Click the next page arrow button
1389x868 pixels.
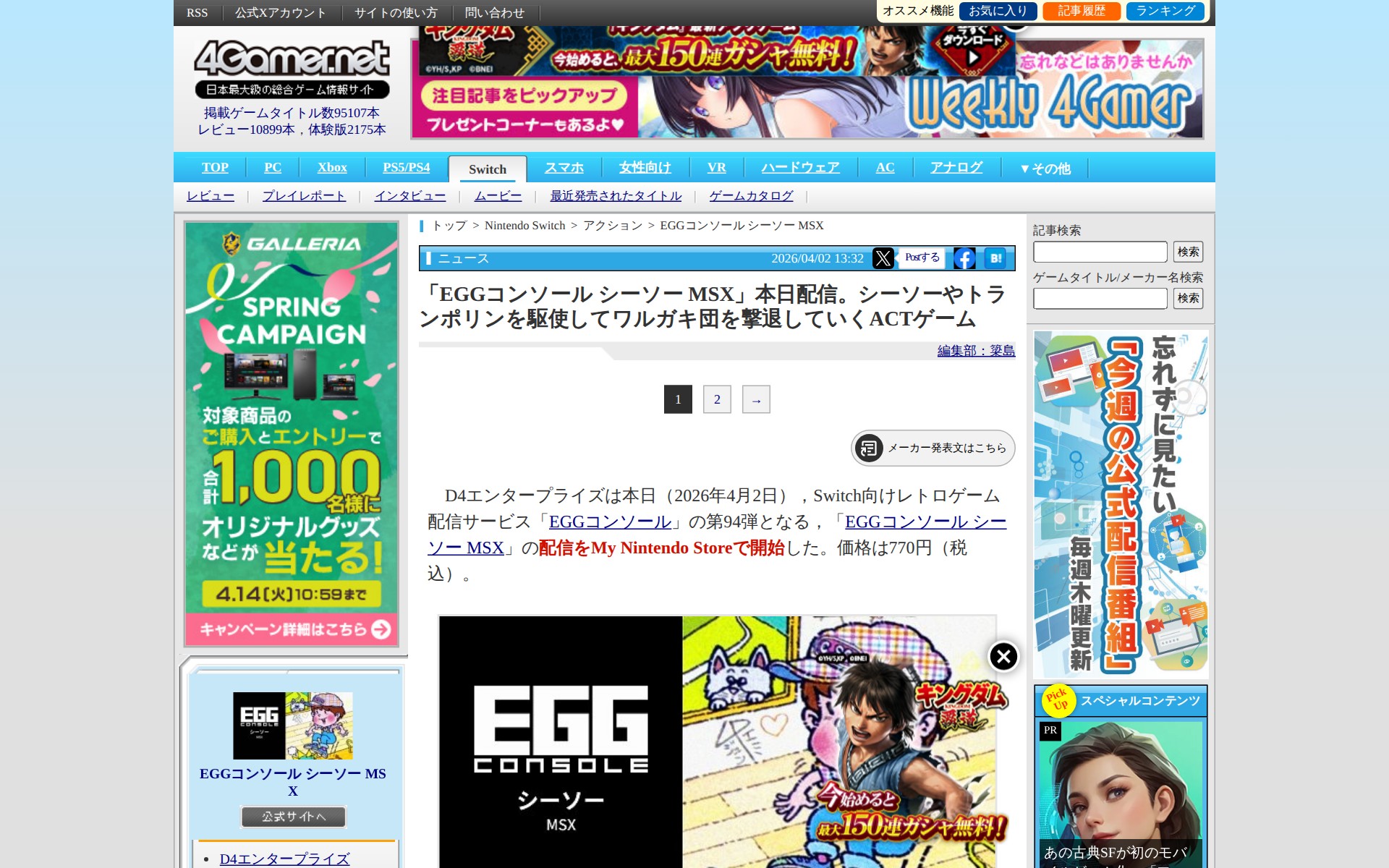tap(756, 399)
